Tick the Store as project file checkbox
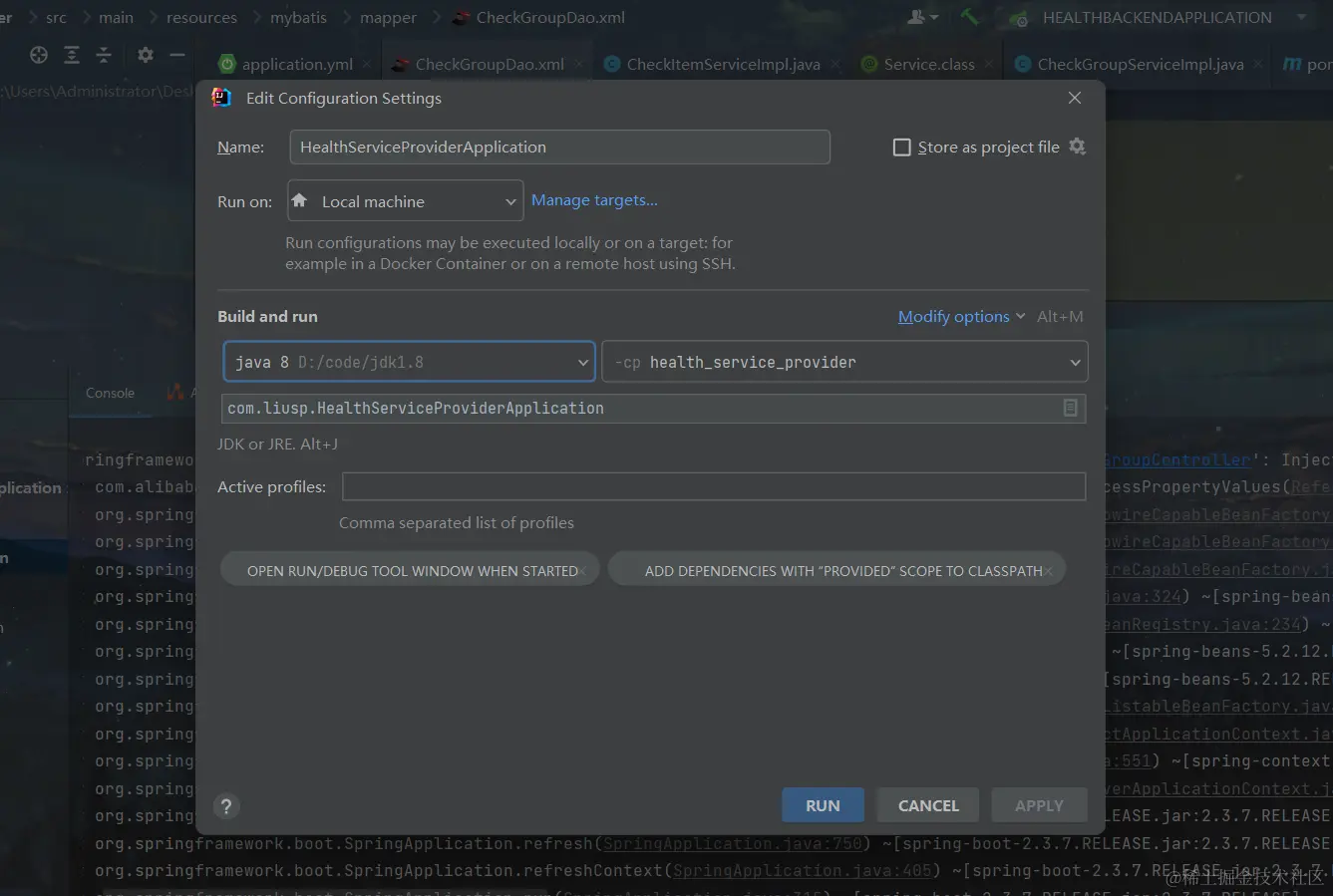Viewport: 1333px width, 896px height. [x=902, y=148]
